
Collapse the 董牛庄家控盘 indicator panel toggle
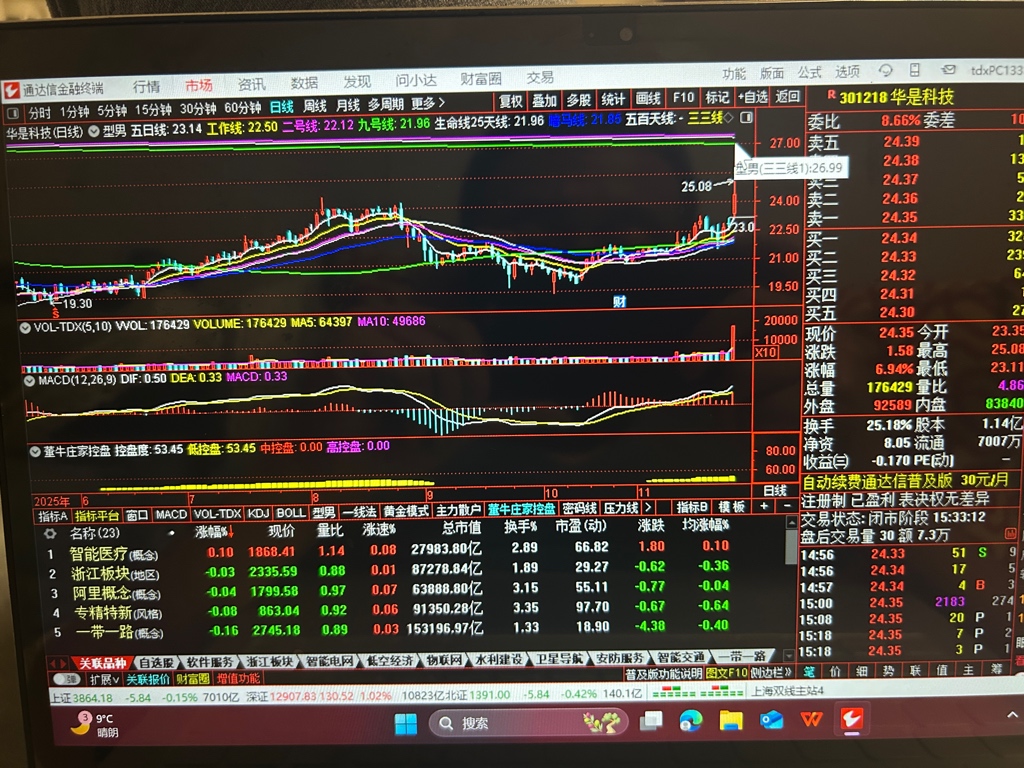[35, 451]
